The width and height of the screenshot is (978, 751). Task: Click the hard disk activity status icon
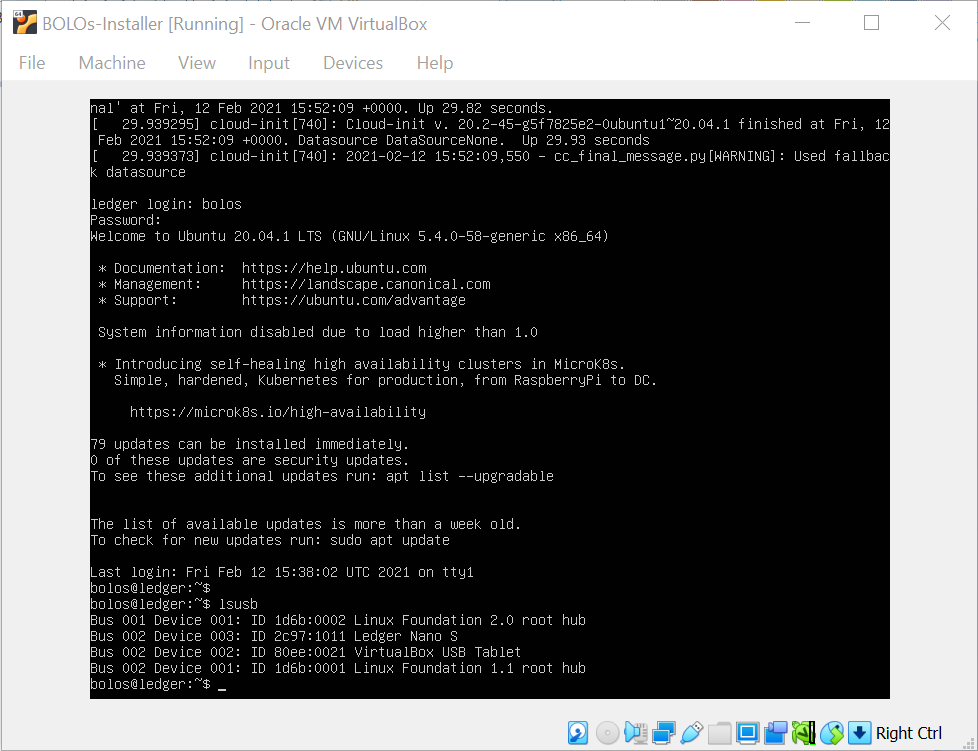578,733
